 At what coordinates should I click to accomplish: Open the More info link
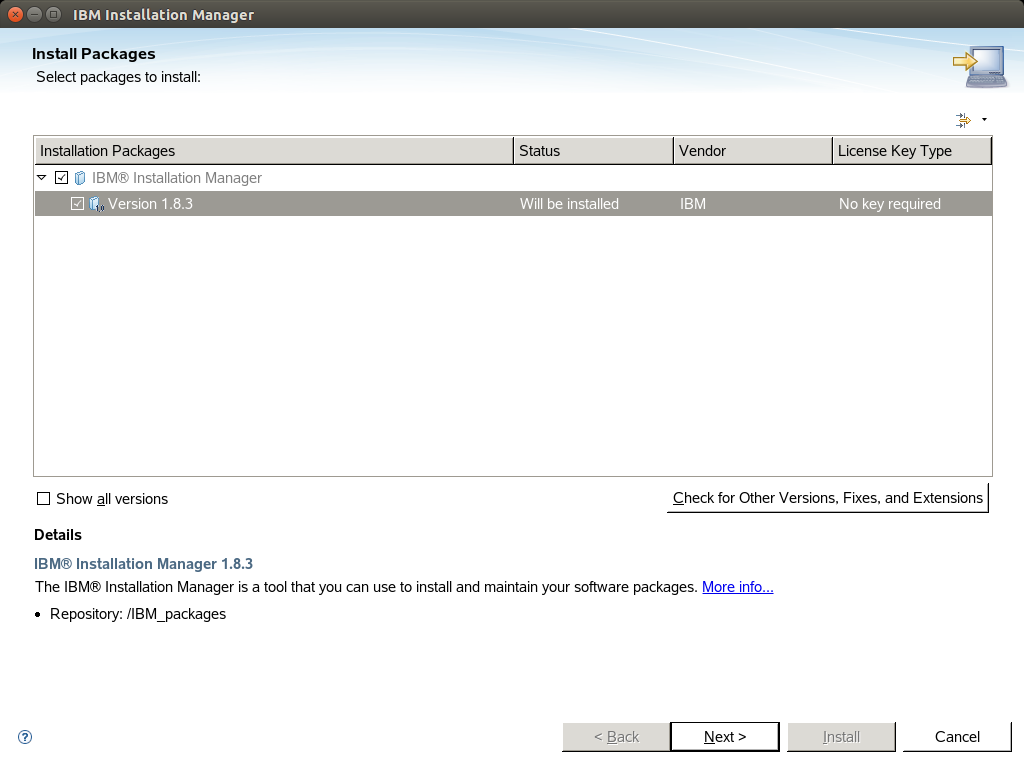[x=737, y=587]
